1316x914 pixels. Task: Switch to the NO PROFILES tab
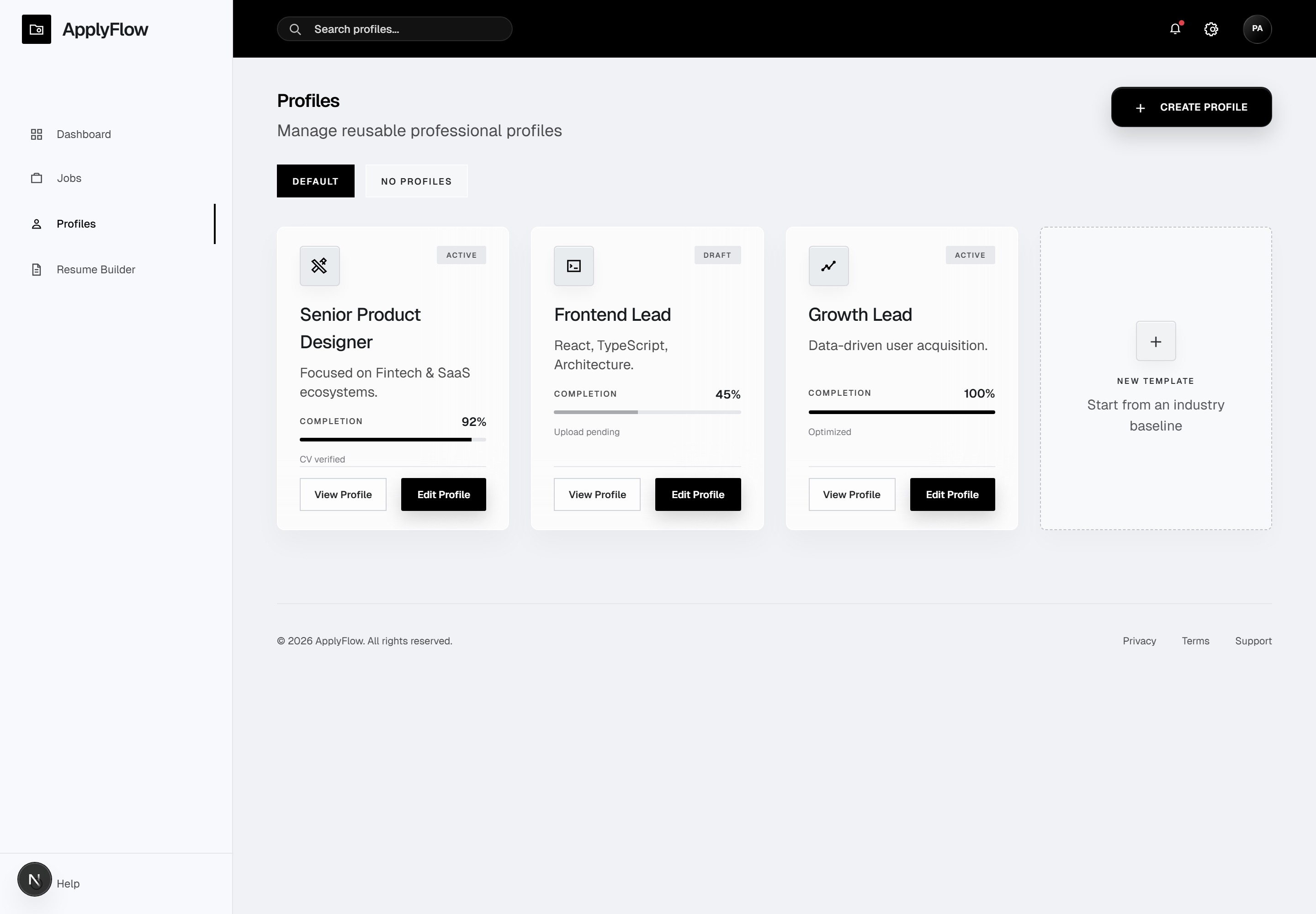coord(416,181)
